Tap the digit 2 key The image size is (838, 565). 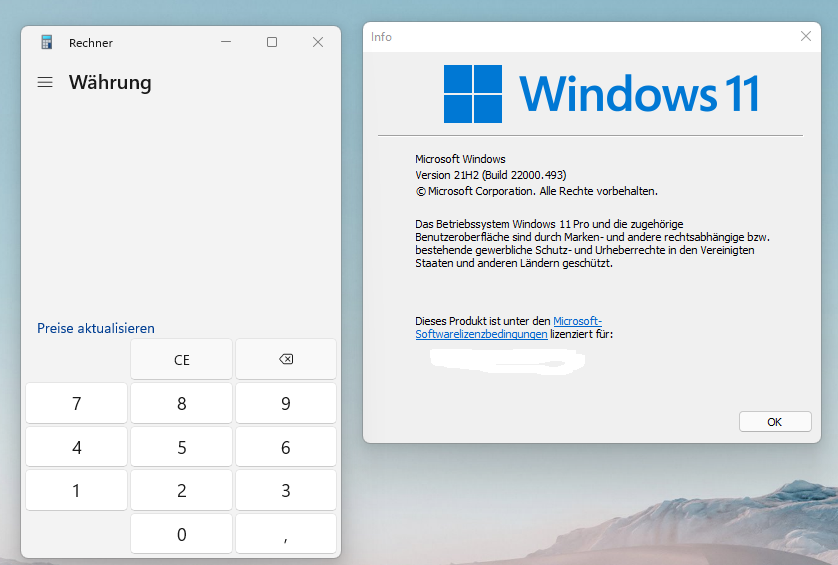pyautogui.click(x=182, y=490)
